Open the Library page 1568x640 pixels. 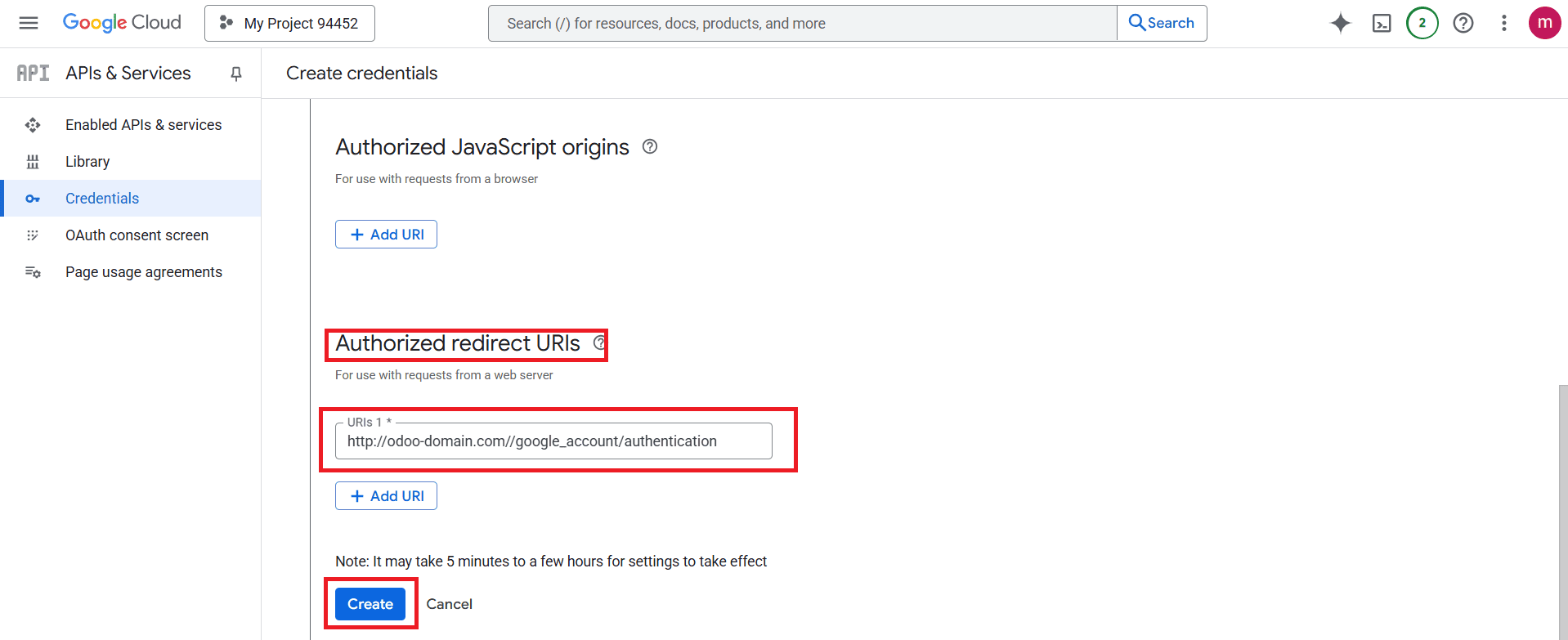(87, 161)
